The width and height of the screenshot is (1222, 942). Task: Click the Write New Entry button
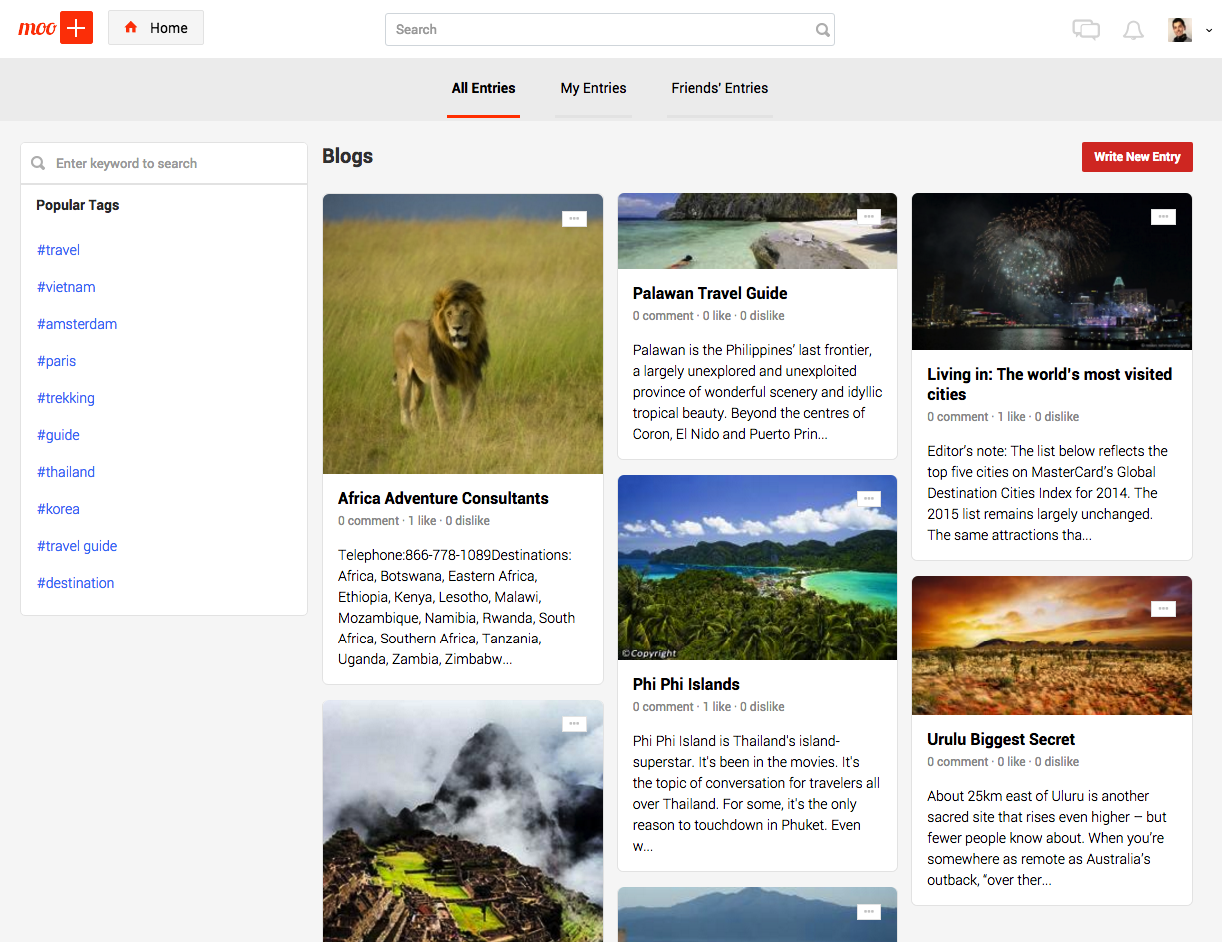pyautogui.click(x=1137, y=157)
